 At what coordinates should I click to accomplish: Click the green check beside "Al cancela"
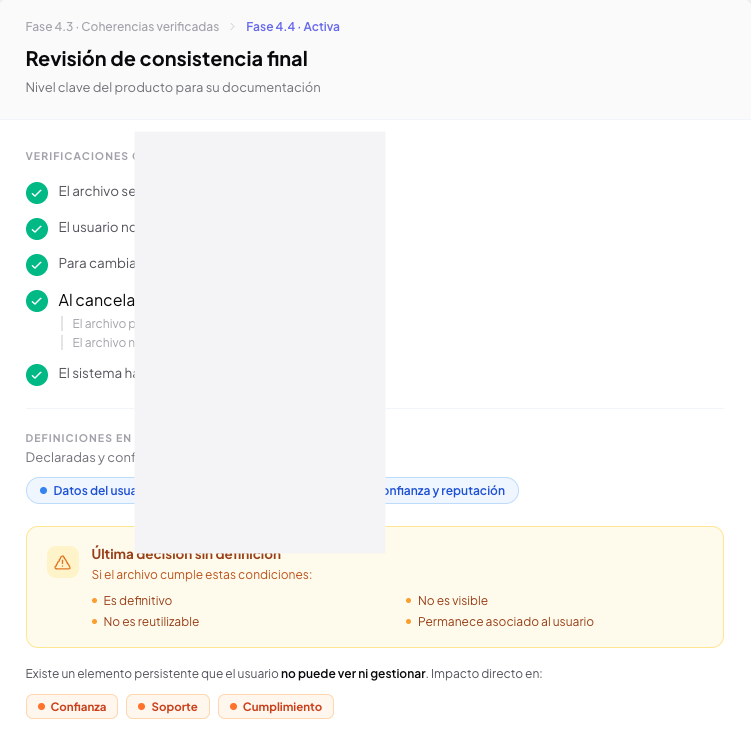(37, 301)
